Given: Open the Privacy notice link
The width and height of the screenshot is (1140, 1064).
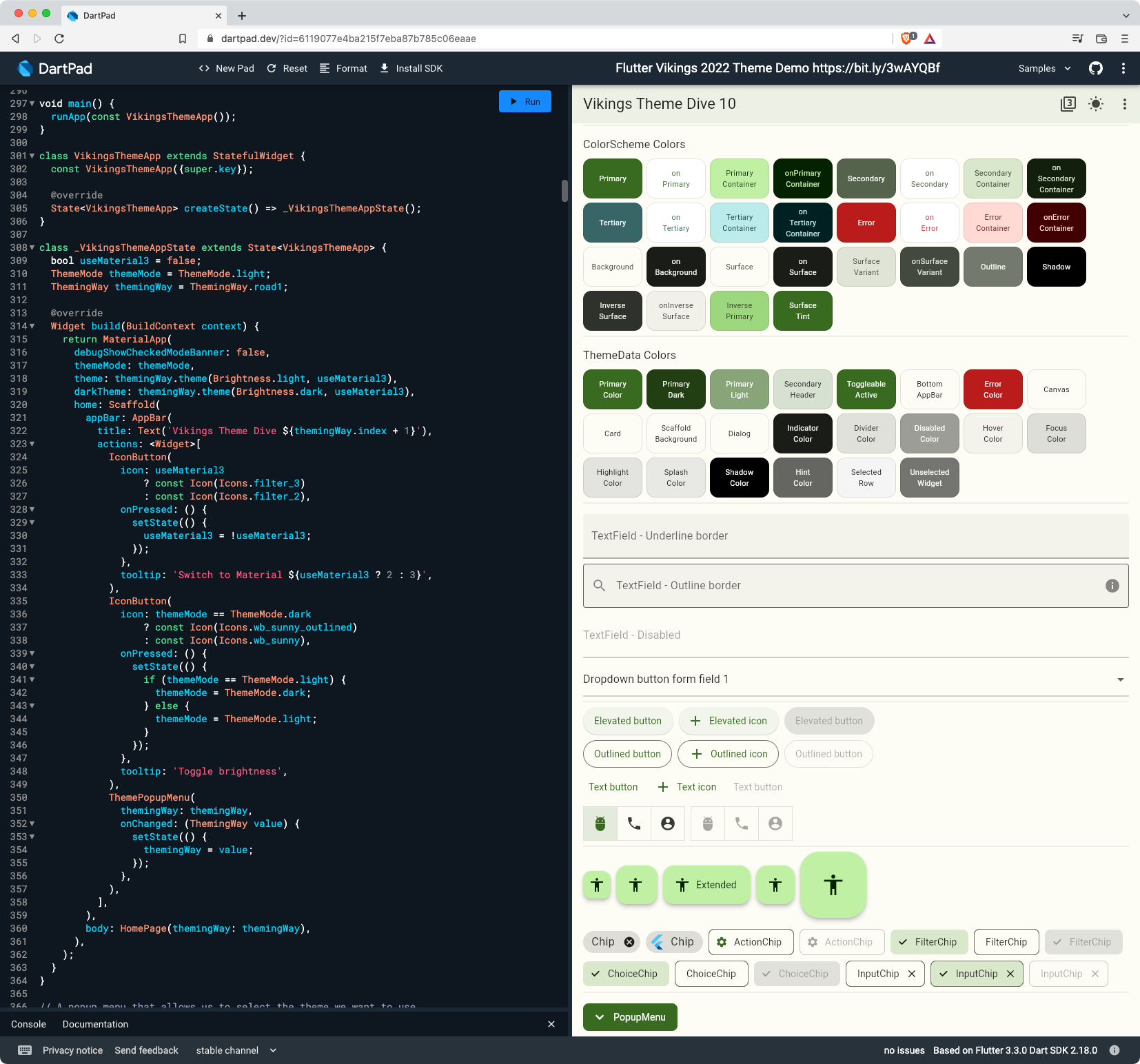Looking at the screenshot, I should point(72,1050).
